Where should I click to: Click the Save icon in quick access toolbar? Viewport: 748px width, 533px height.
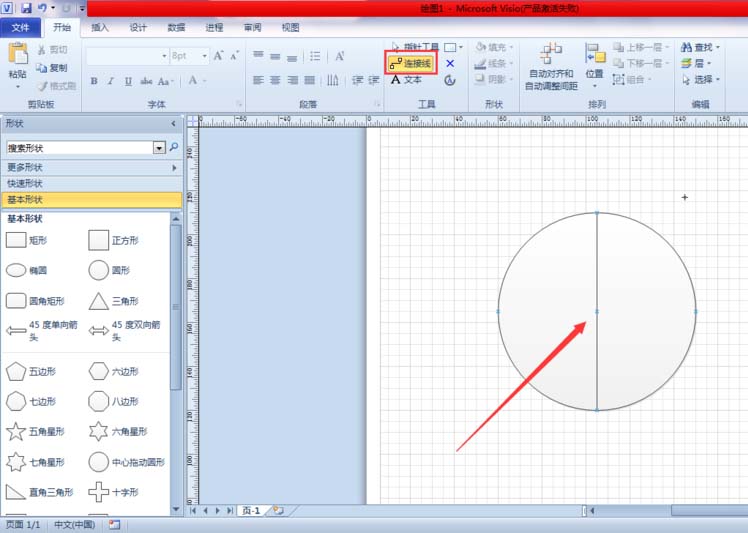coord(26,8)
